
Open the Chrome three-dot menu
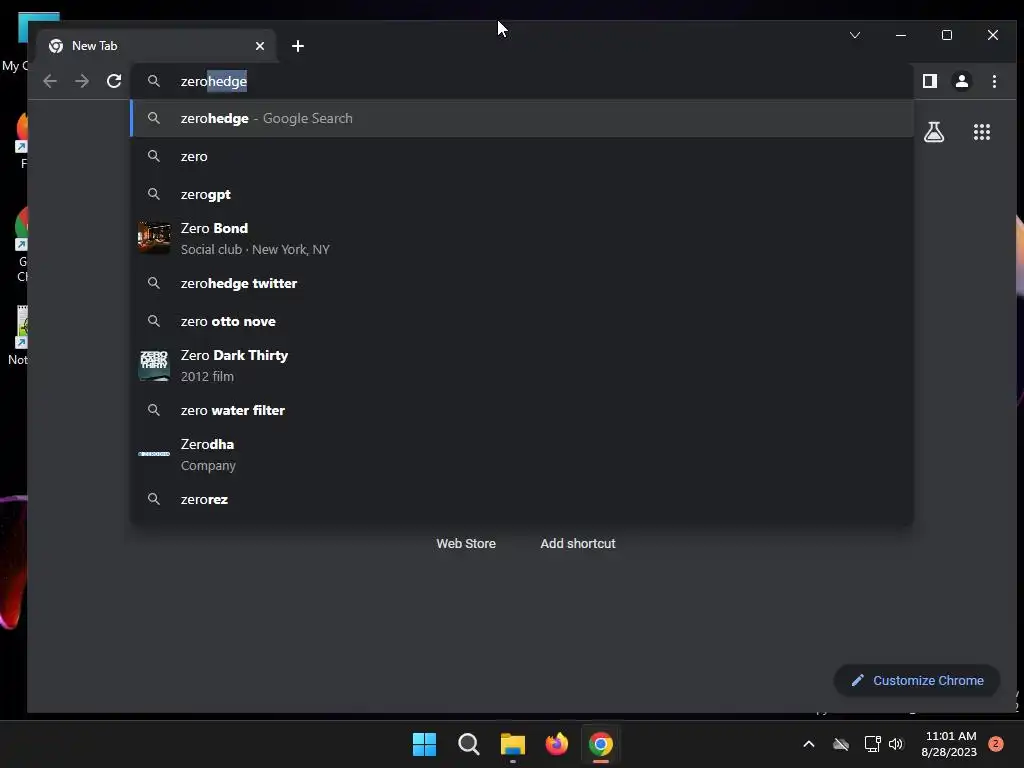[x=994, y=81]
